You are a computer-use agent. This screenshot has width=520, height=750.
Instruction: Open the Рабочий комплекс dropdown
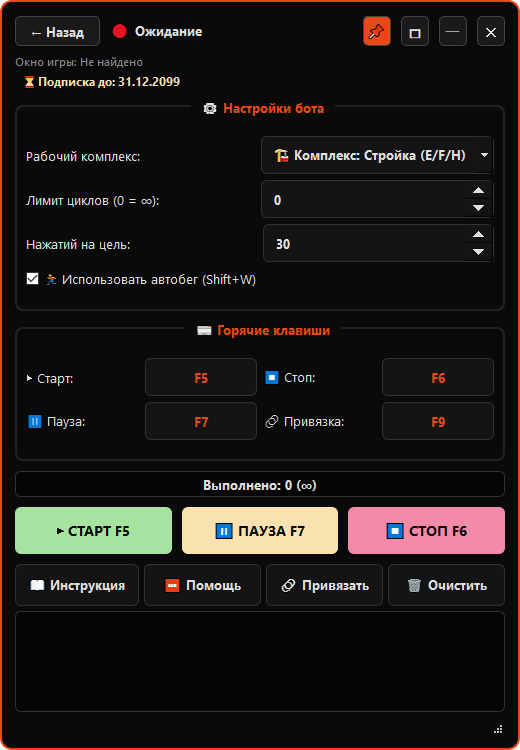377,155
